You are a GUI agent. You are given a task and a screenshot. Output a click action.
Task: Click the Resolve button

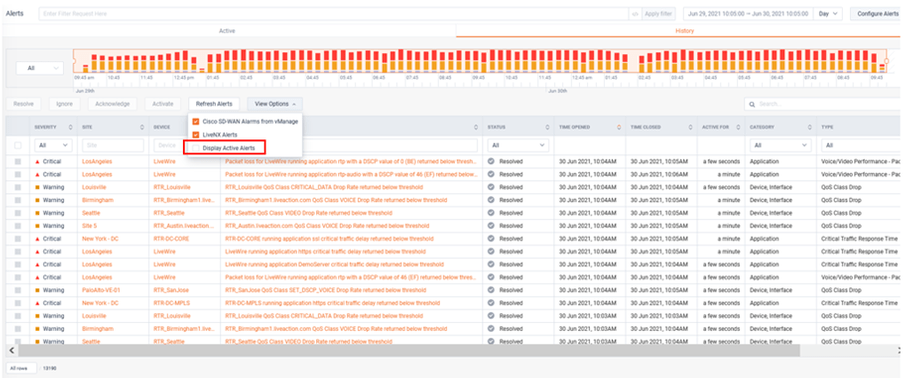[24, 104]
